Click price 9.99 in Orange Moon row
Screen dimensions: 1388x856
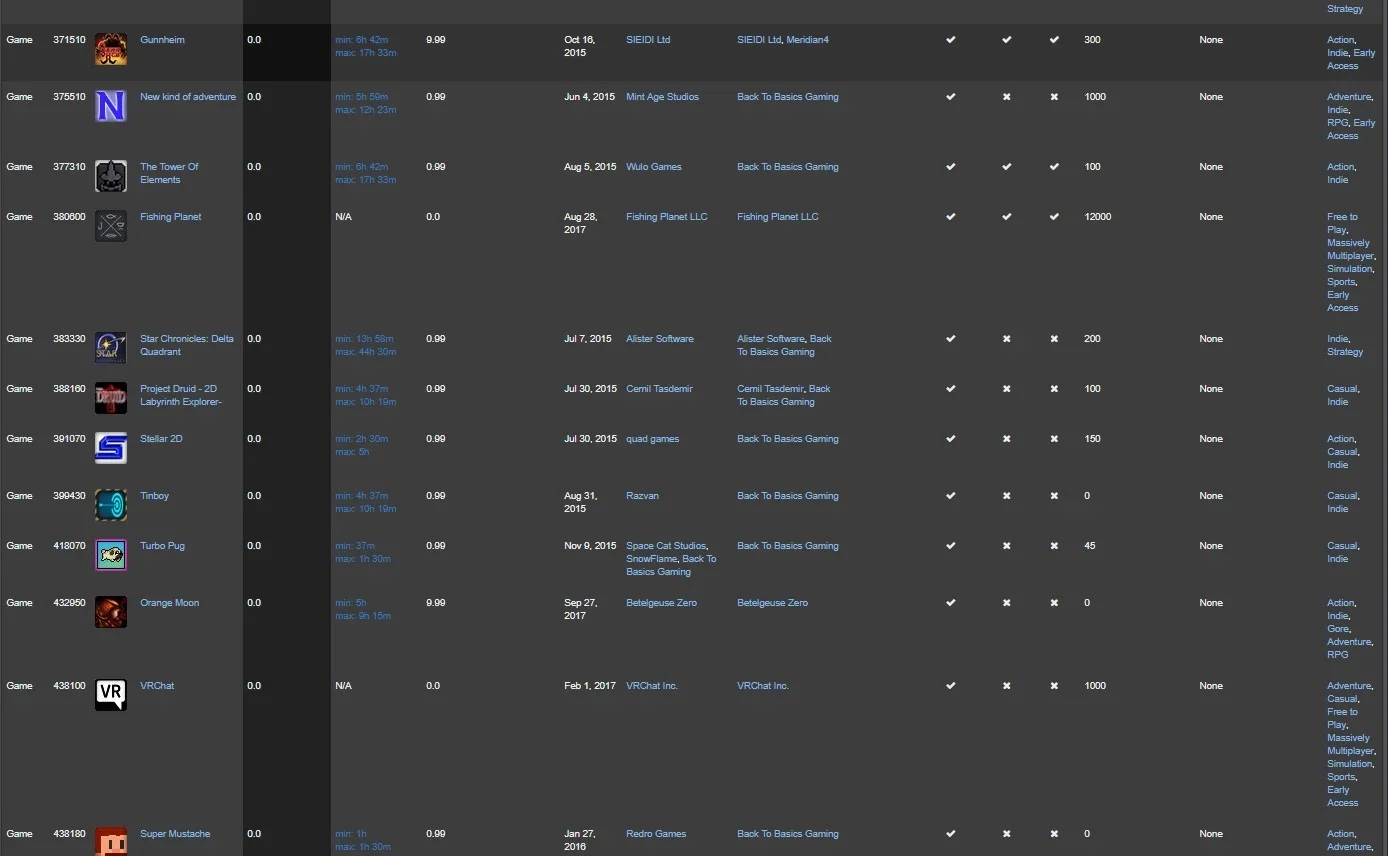(436, 603)
